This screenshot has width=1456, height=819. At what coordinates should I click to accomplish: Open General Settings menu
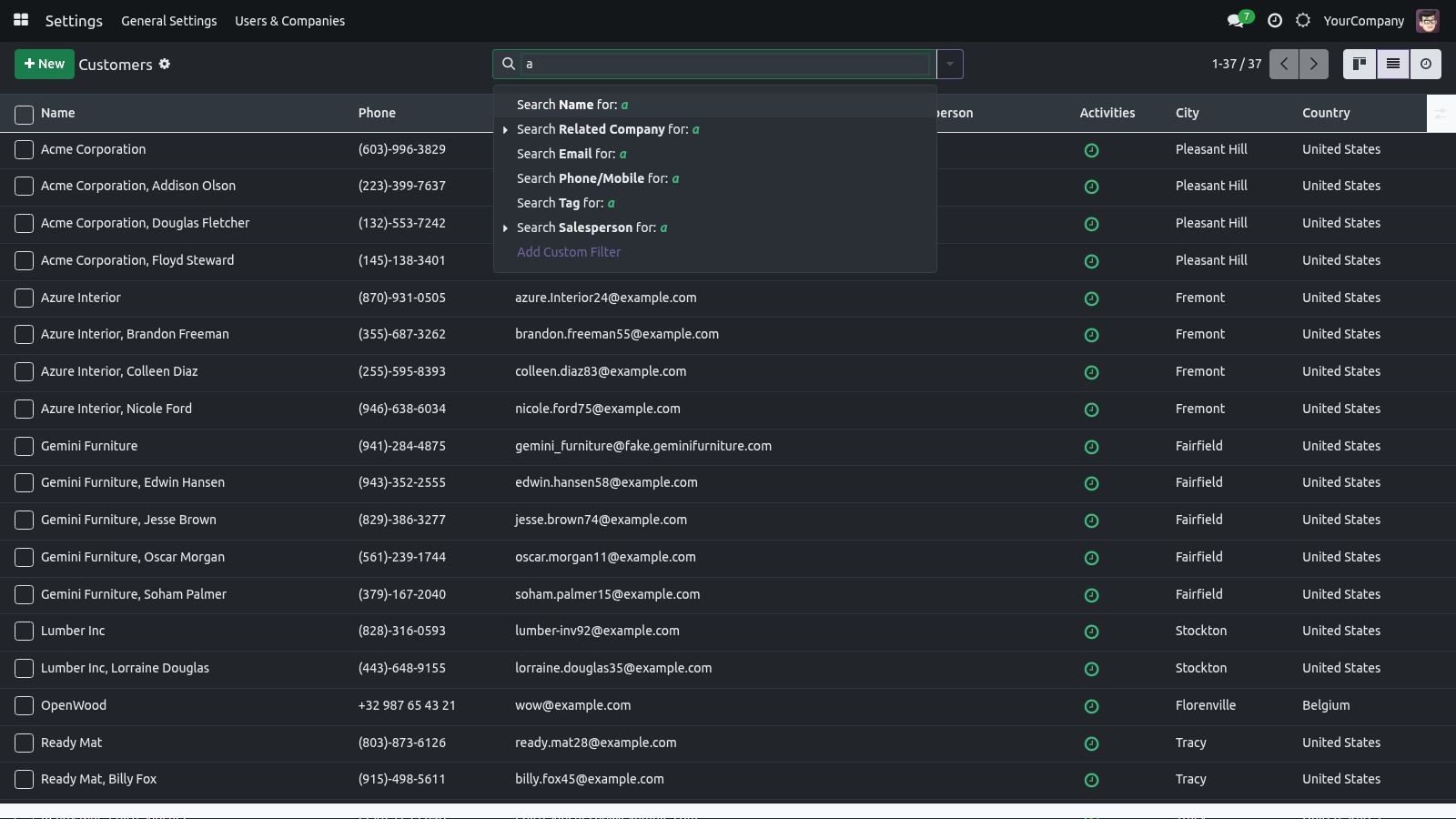pos(169,21)
